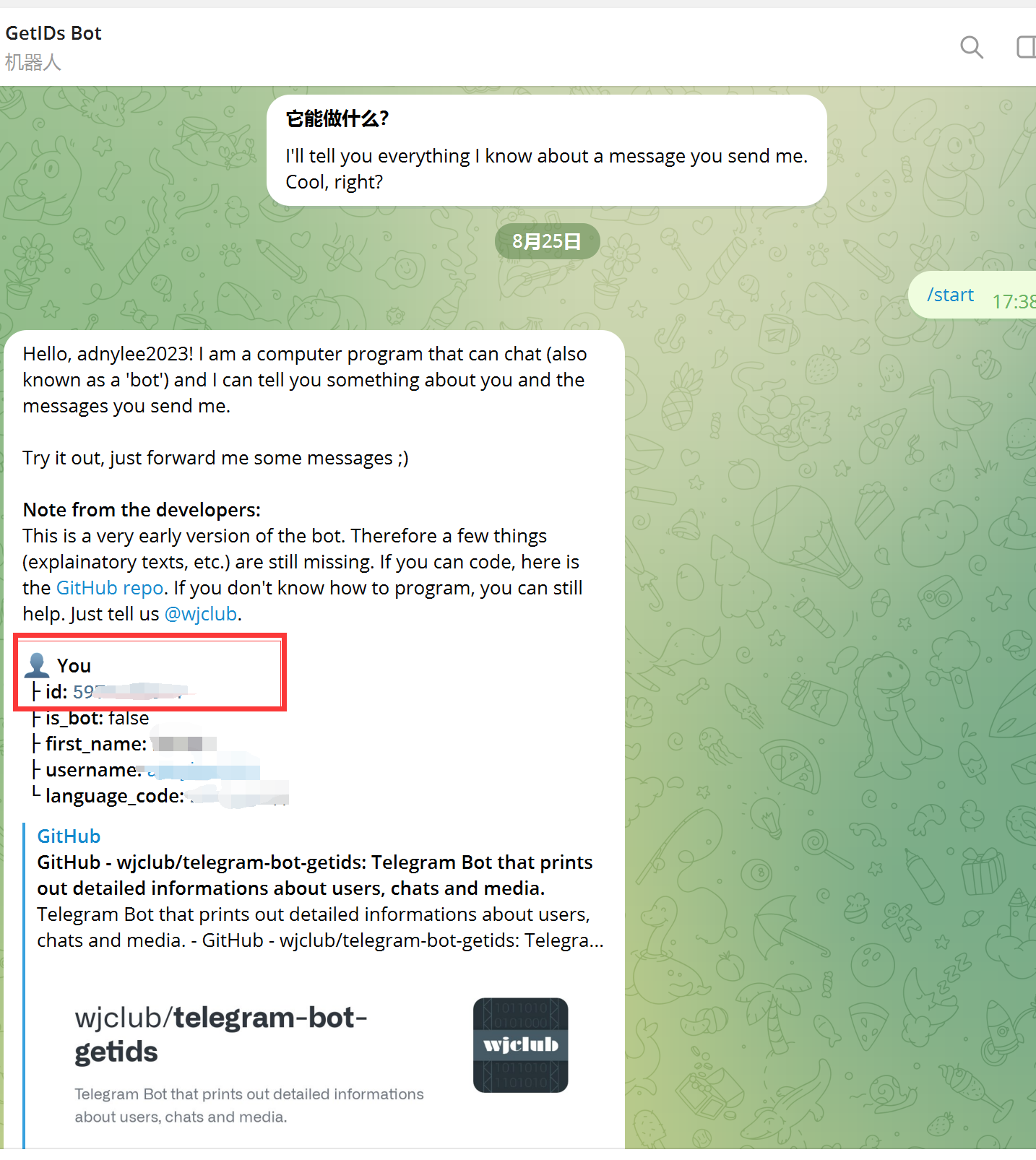The width and height of the screenshot is (1036, 1160).
Task: Click the Note from the developers heading
Action: point(142,510)
